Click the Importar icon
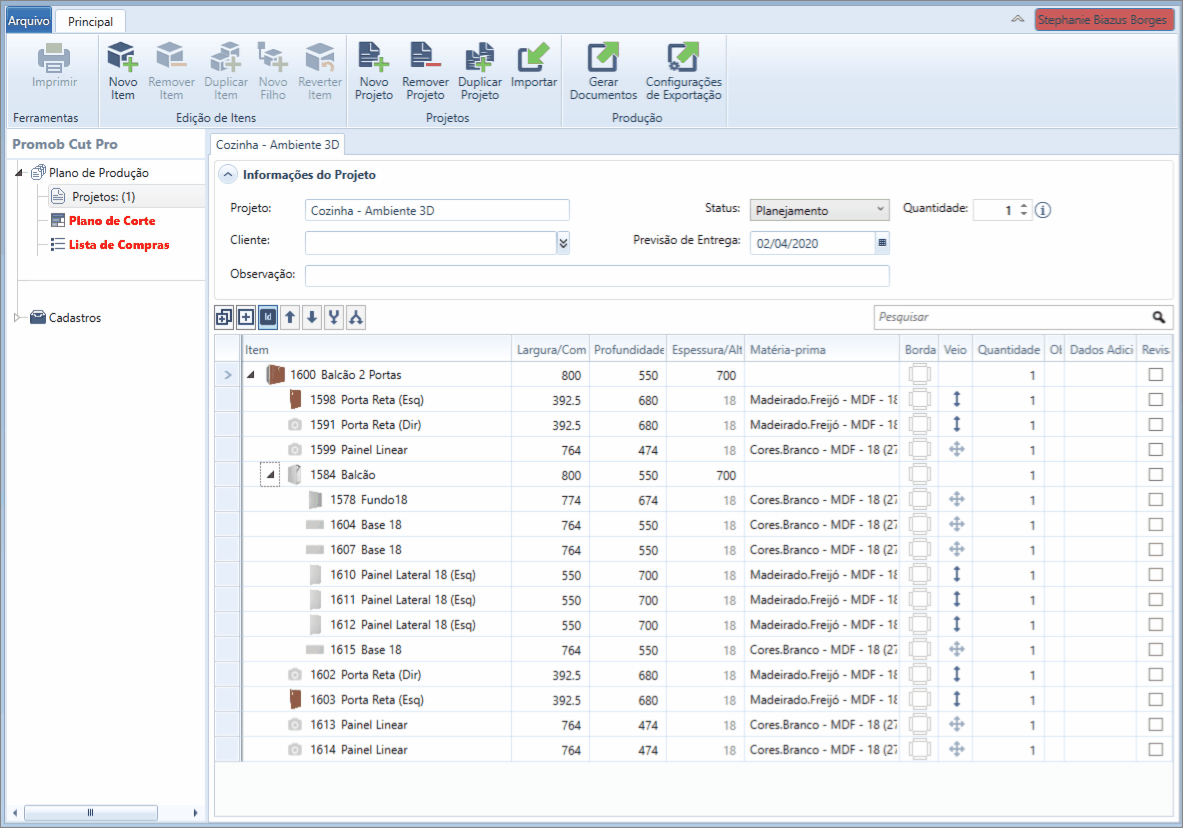Viewport: 1183px width, 828px height. (533, 57)
